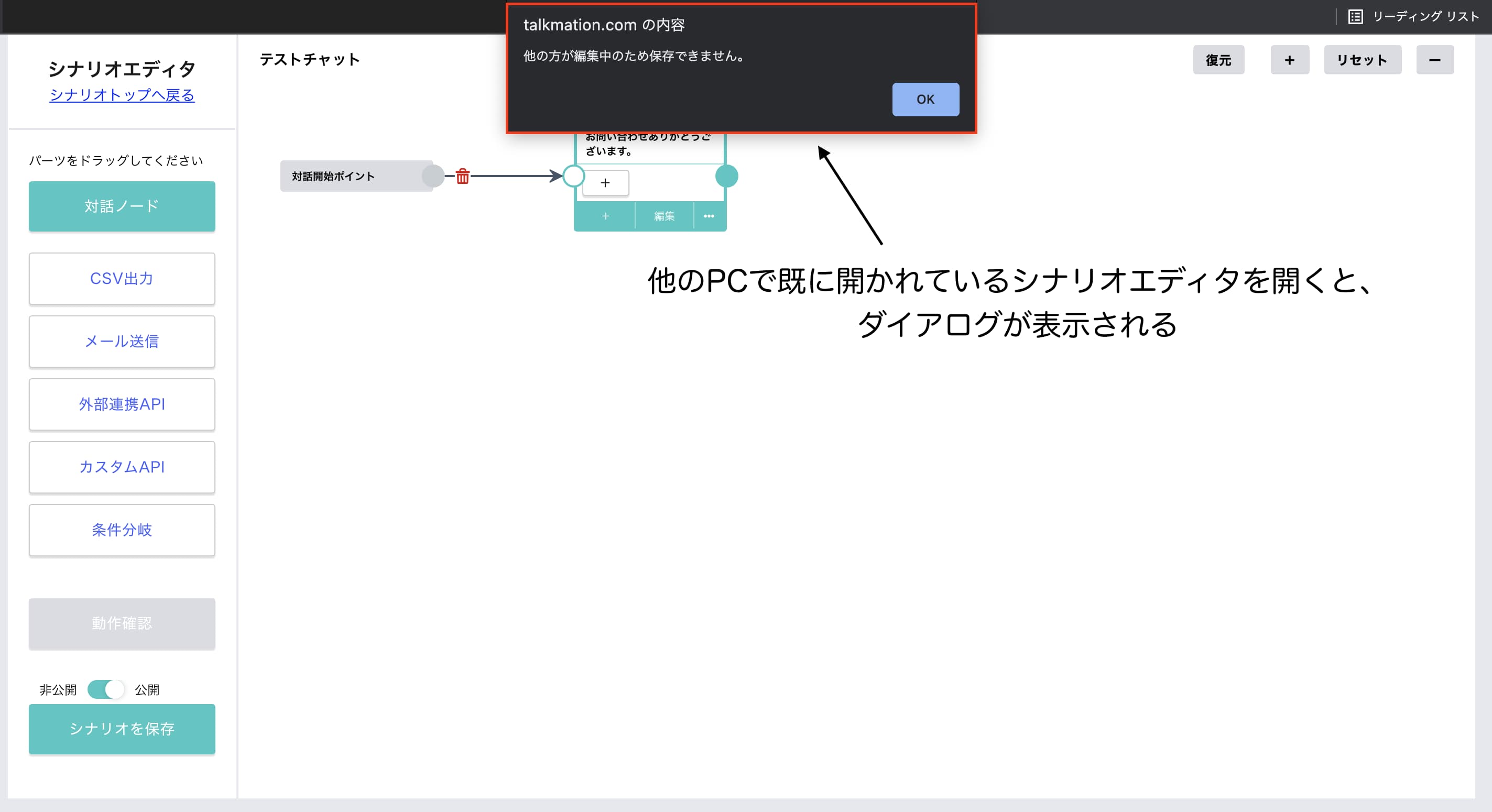
Task: Zoom out with the − toolbar button
Action: tap(1435, 60)
